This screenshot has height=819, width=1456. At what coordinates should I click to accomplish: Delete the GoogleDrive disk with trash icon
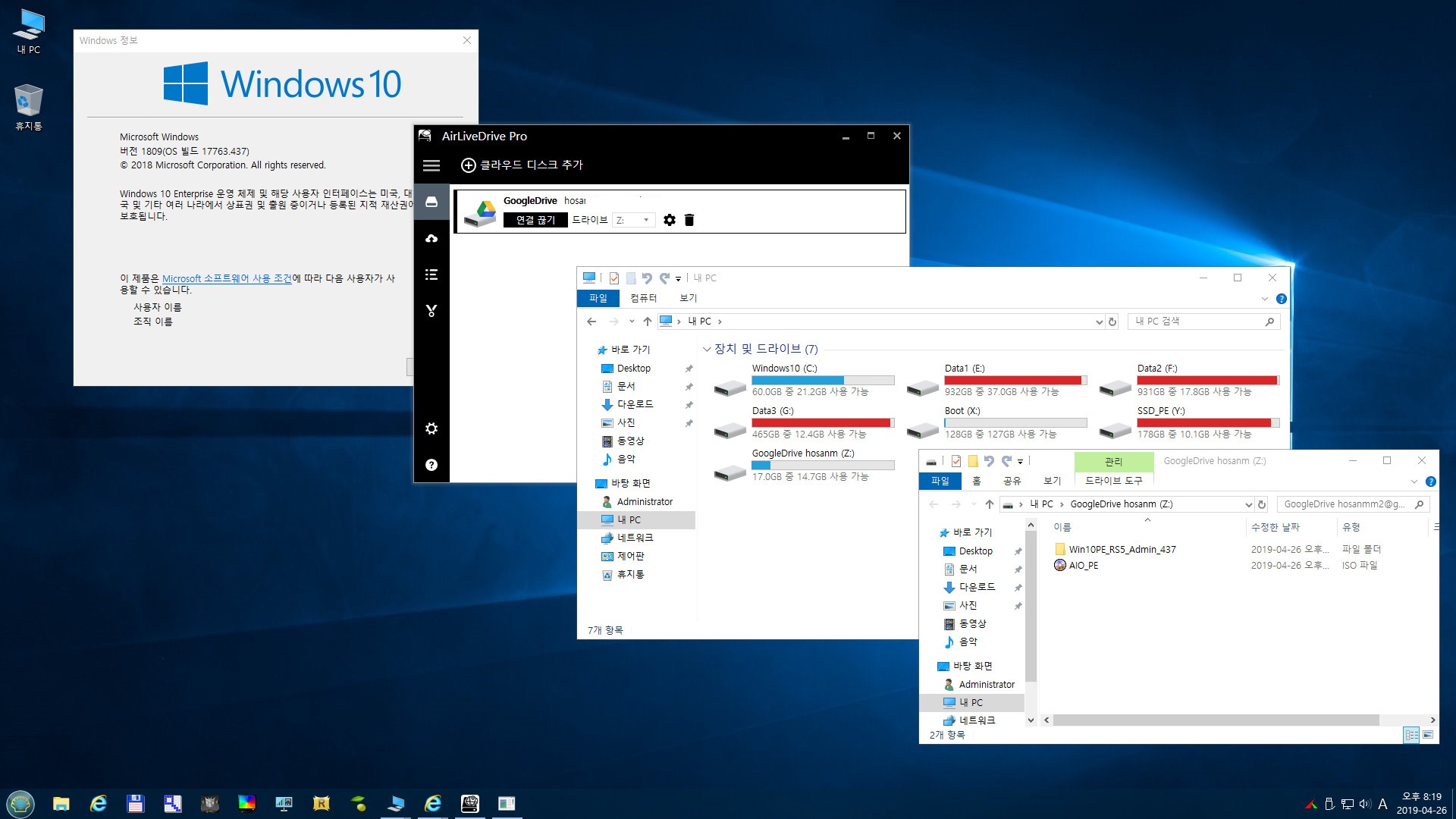click(x=689, y=220)
